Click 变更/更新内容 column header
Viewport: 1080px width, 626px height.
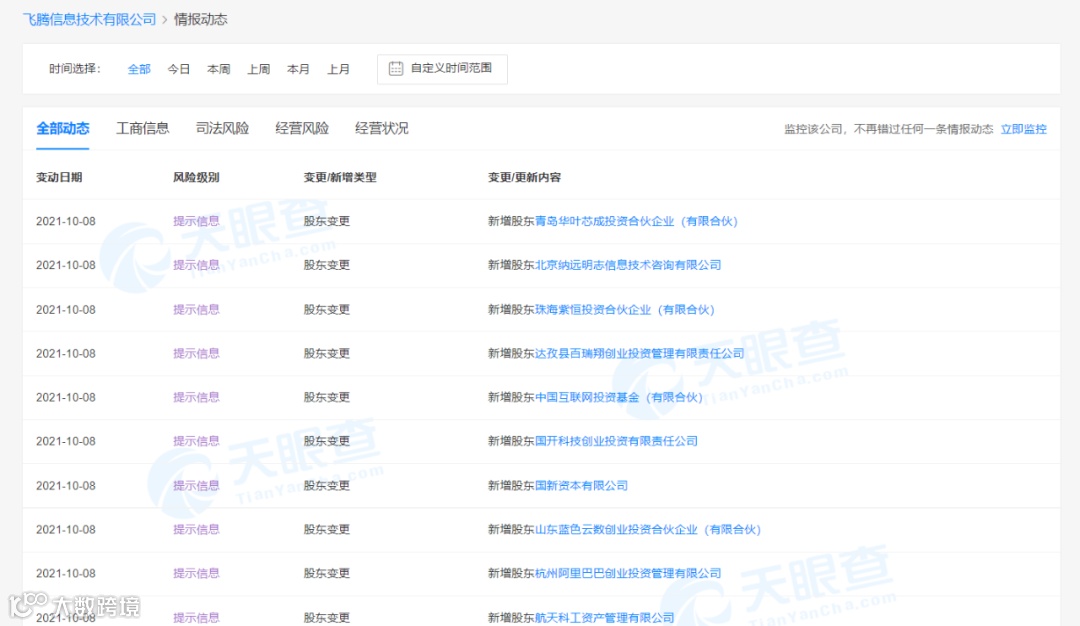(524, 178)
